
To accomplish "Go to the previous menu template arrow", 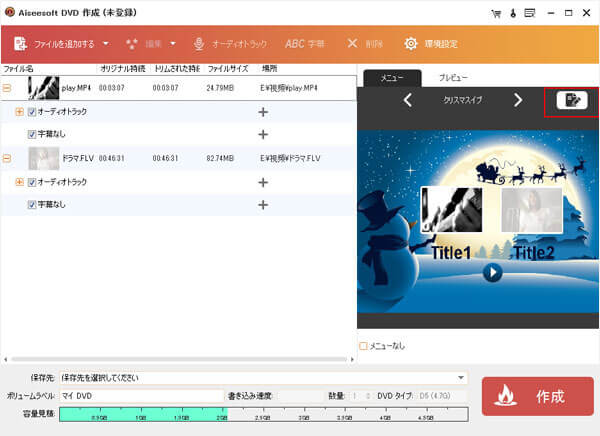I will pos(408,100).
